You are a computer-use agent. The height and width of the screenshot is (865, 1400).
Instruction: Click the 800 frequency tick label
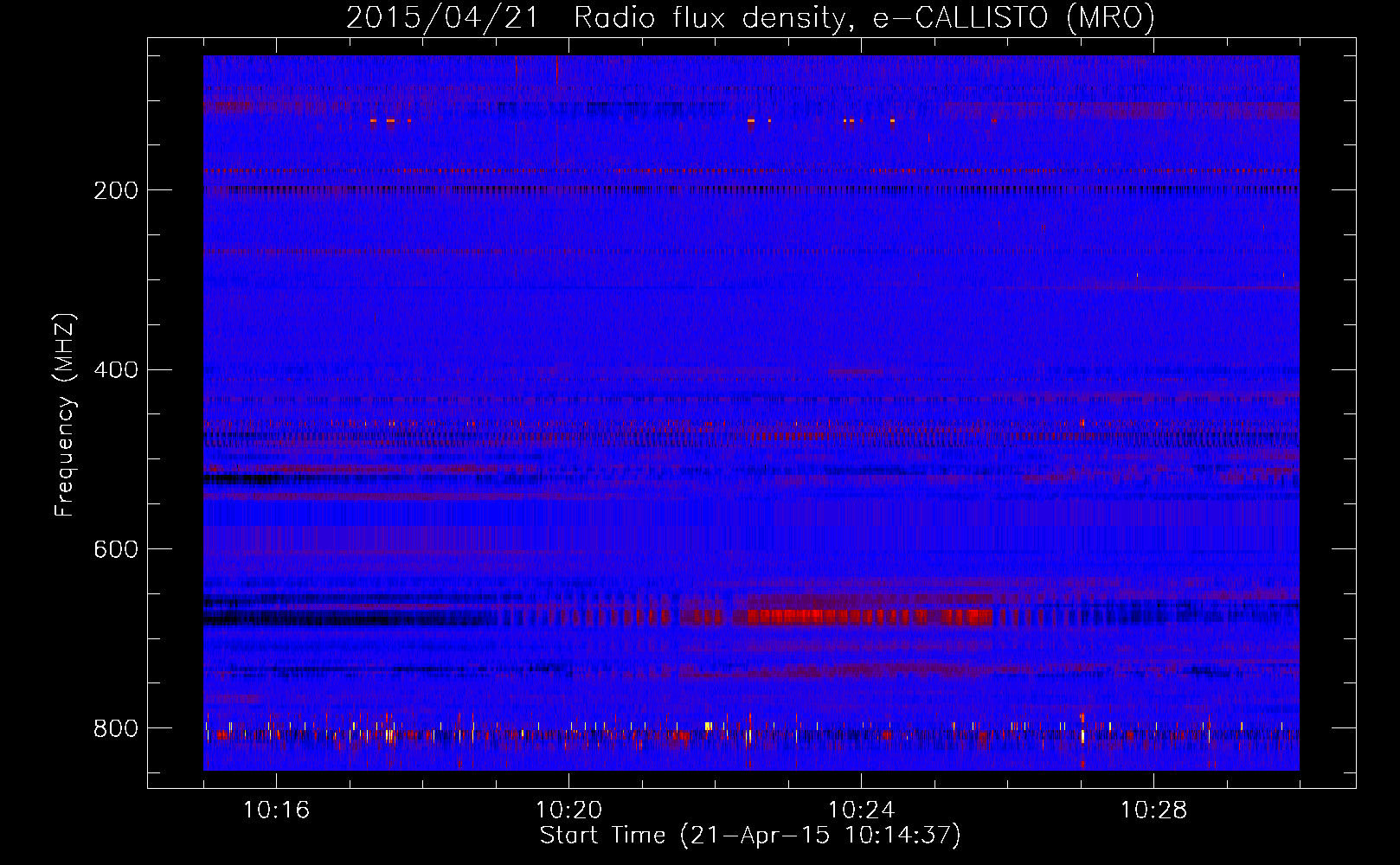115,729
